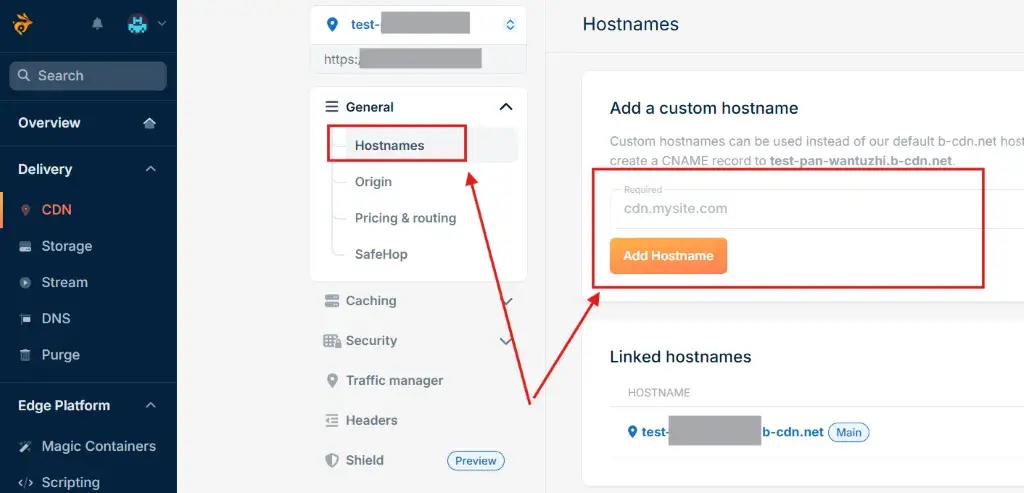Open DNS section in sidebar

(x=56, y=319)
